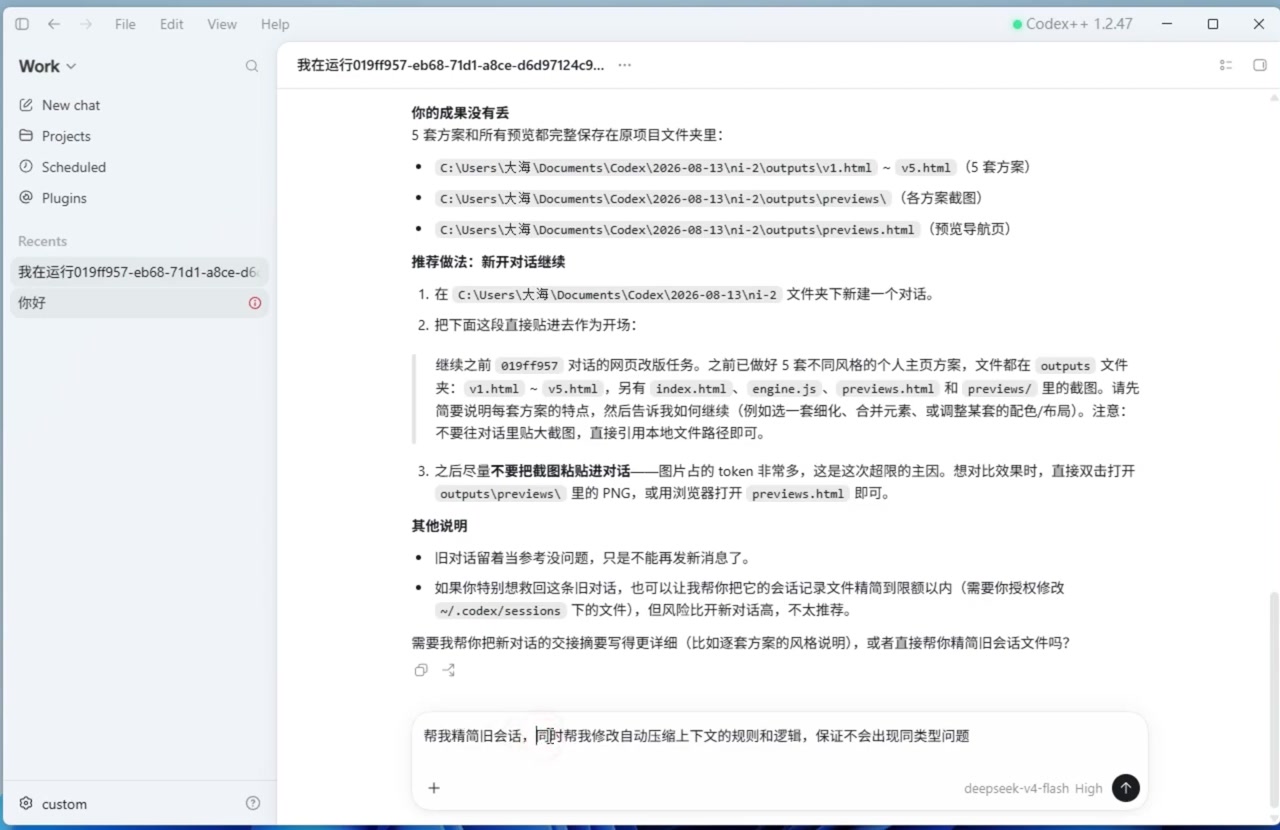This screenshot has height=830, width=1280.
Task: Open the File menu
Action: click(x=125, y=24)
